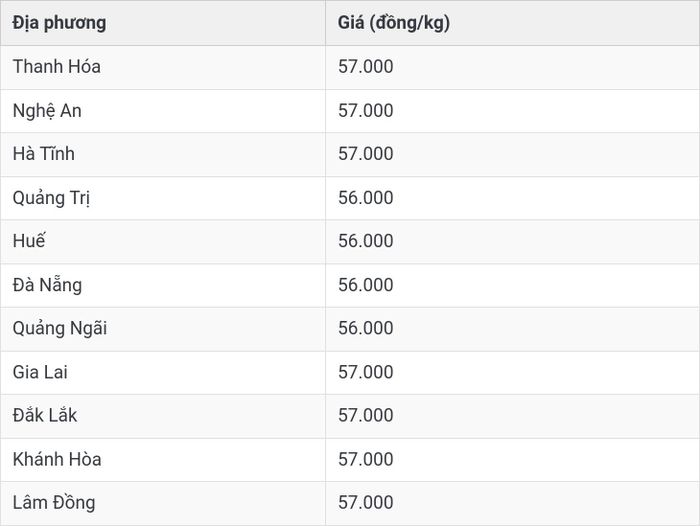Image resolution: width=700 pixels, height=526 pixels.
Task: Select the Lâm Đồng cell
Action: click(x=163, y=503)
